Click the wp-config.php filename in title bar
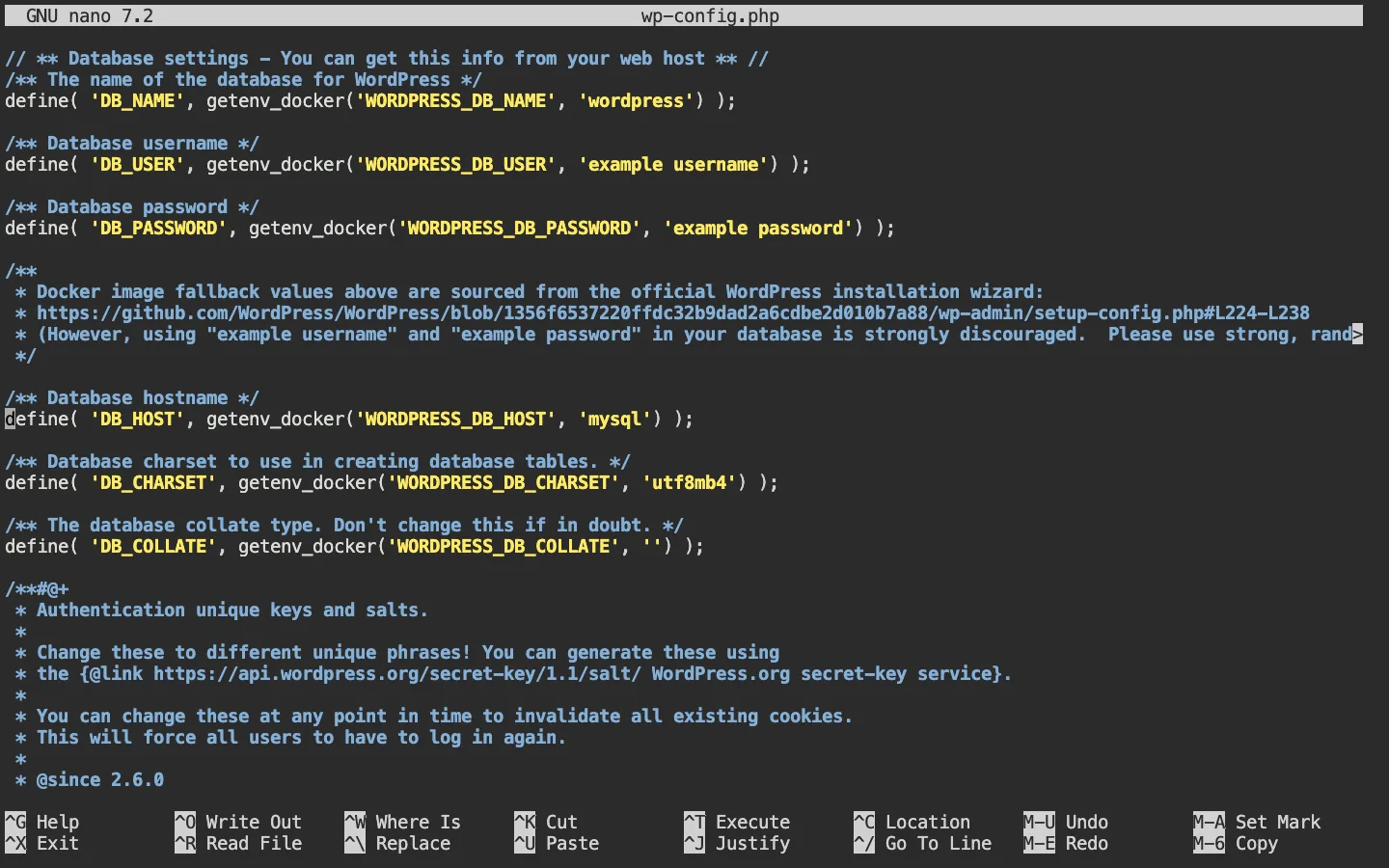 pos(710,15)
